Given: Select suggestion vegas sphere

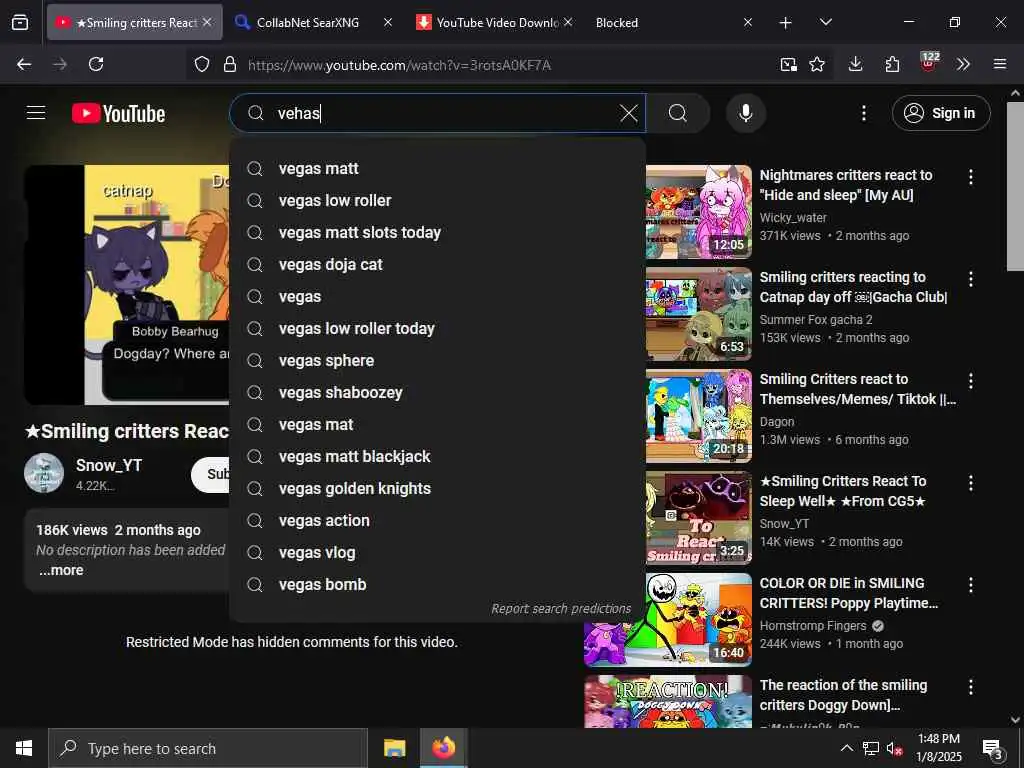Looking at the screenshot, I should point(438,360).
